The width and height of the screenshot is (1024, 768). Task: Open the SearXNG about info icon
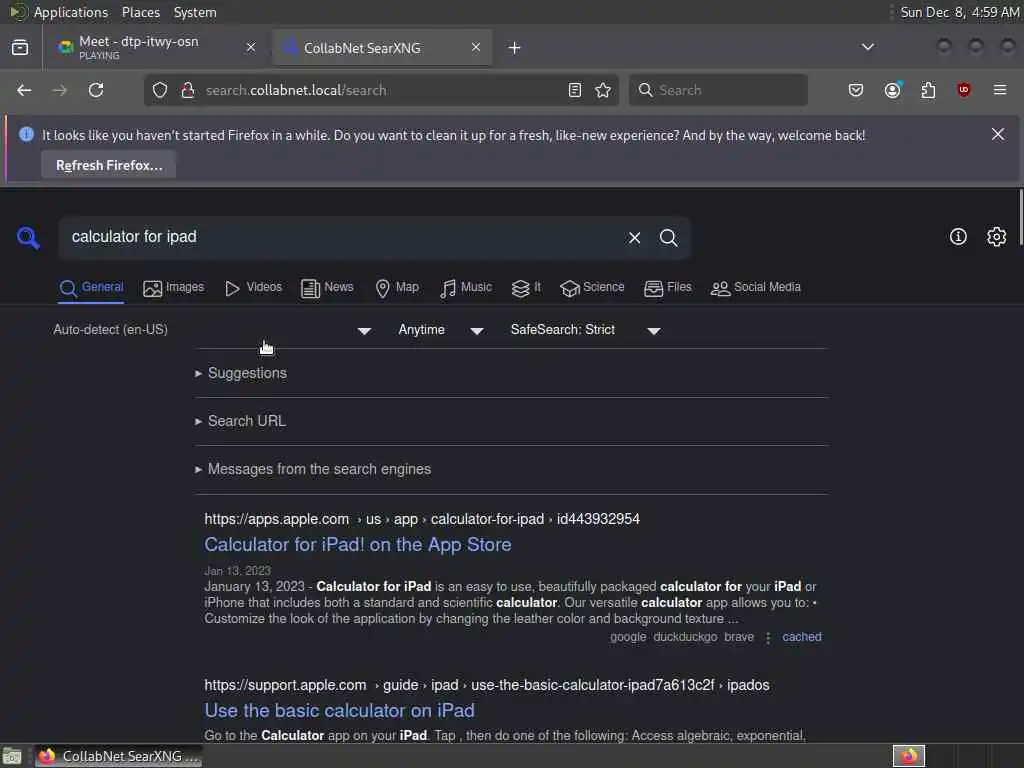coord(958,236)
